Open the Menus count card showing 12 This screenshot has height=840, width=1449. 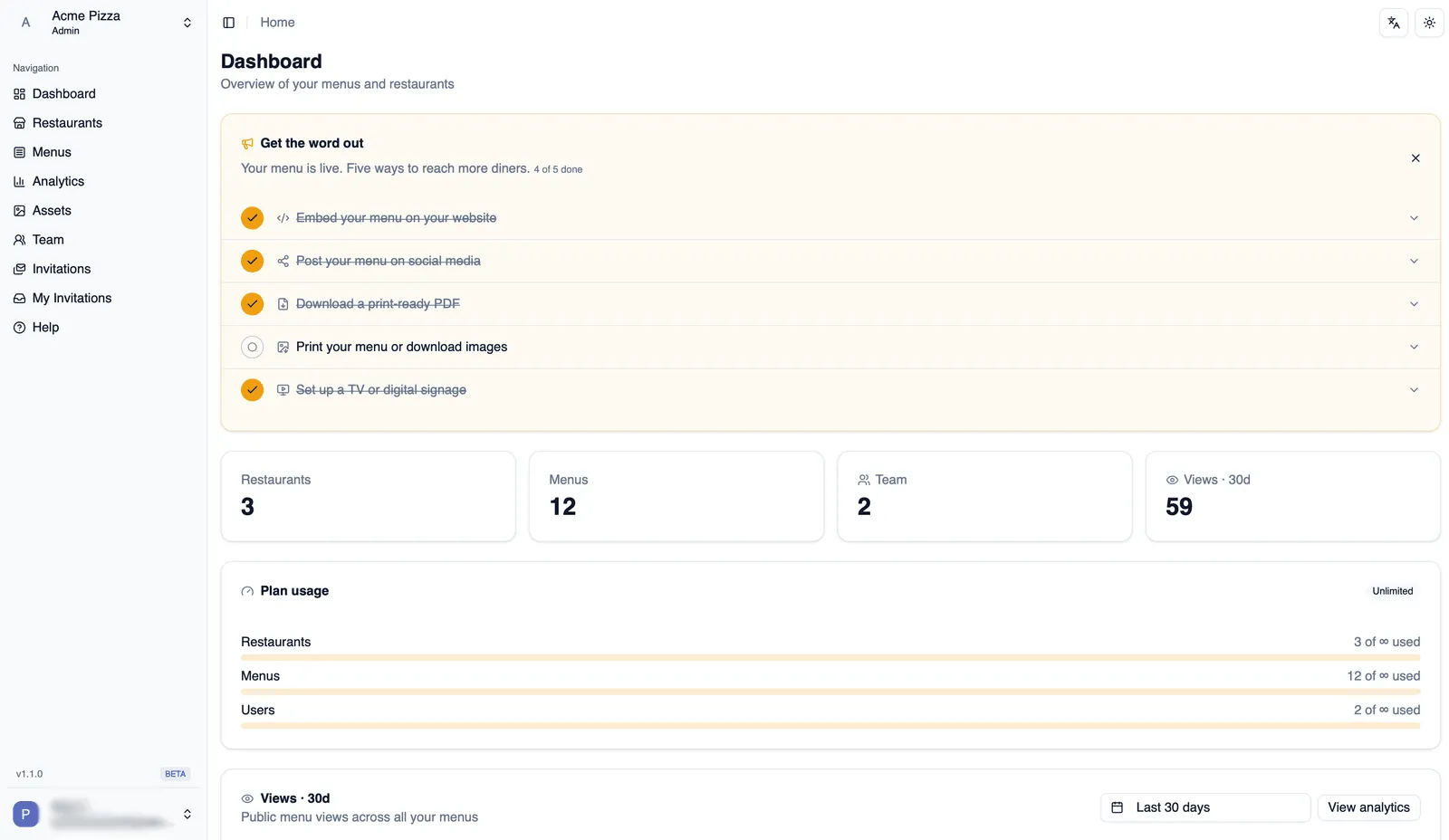(677, 496)
